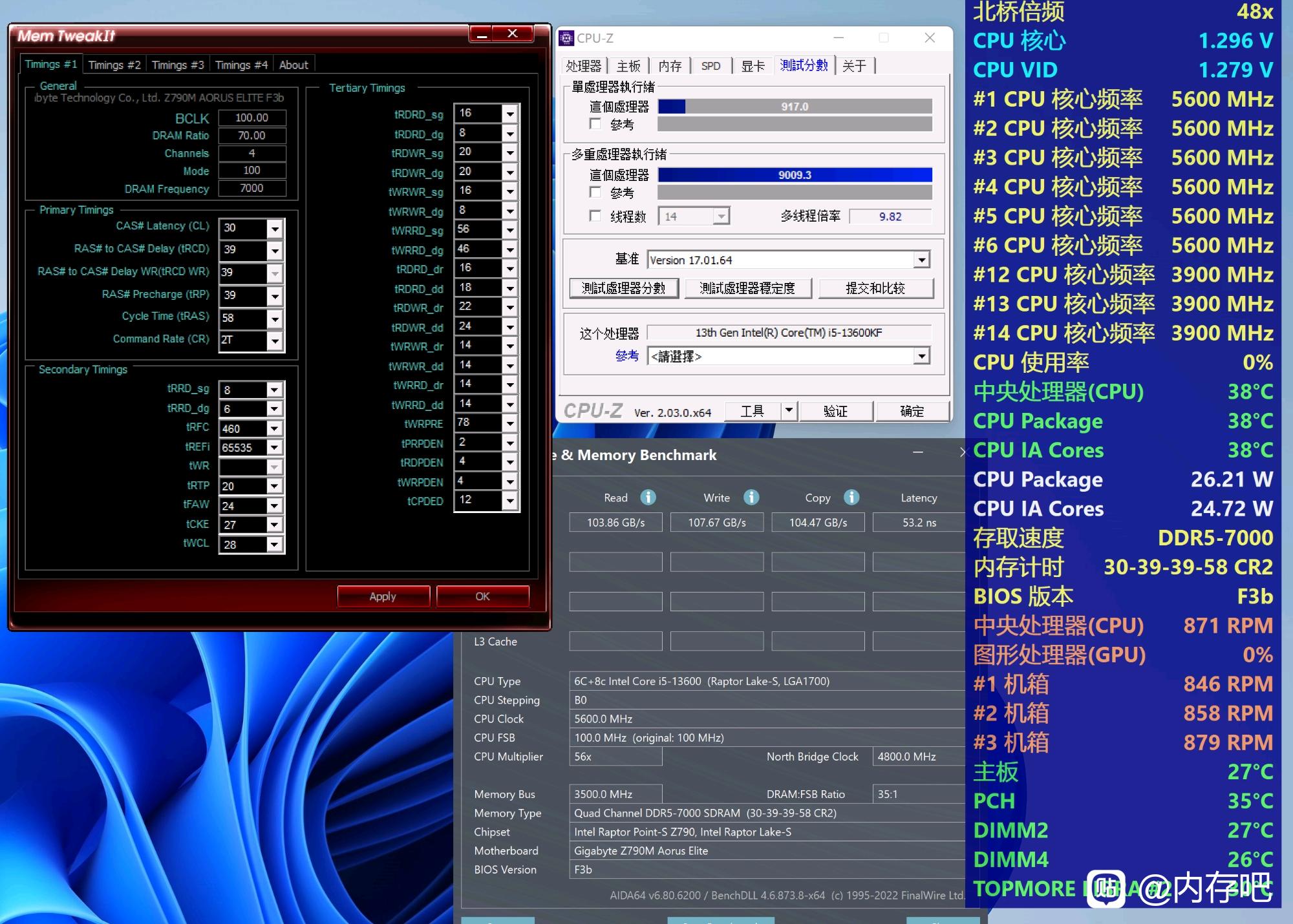Click the 提交和比较 submit button
Image resolution: width=1293 pixels, height=924 pixels.
875,288
